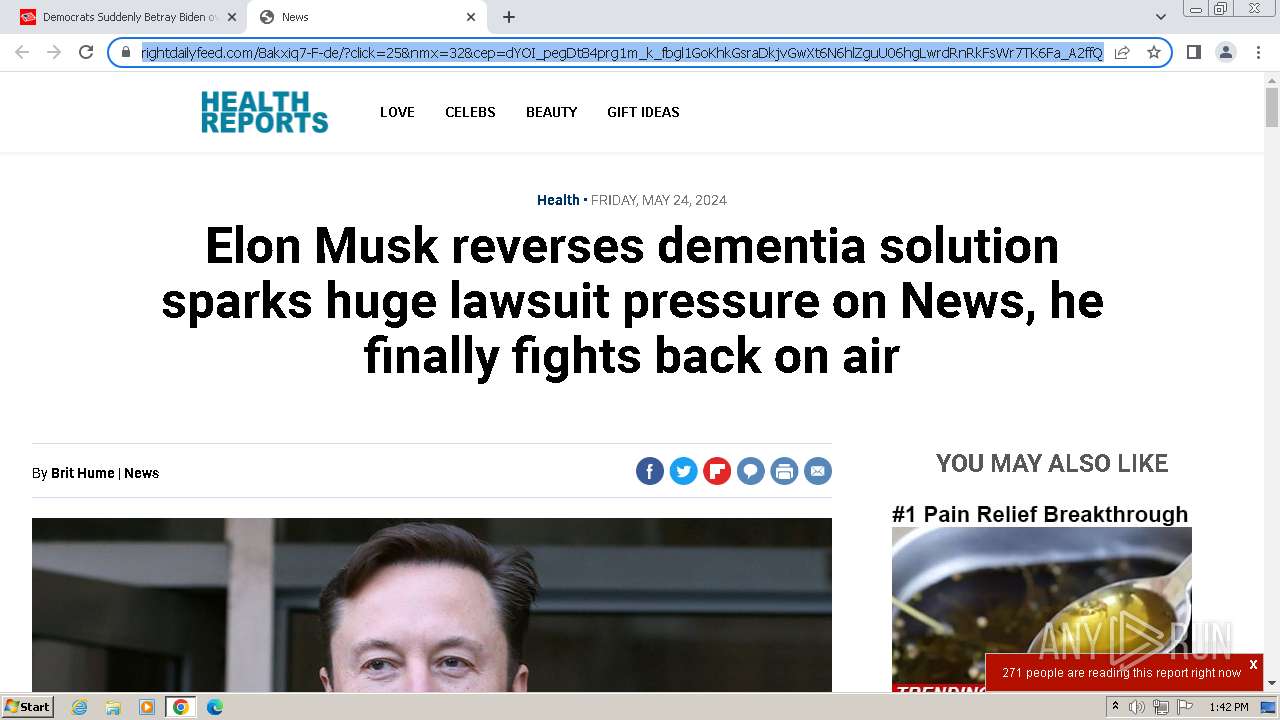Expand the tab search dropdown arrow
The width and height of the screenshot is (1280, 720).
coord(1160,17)
